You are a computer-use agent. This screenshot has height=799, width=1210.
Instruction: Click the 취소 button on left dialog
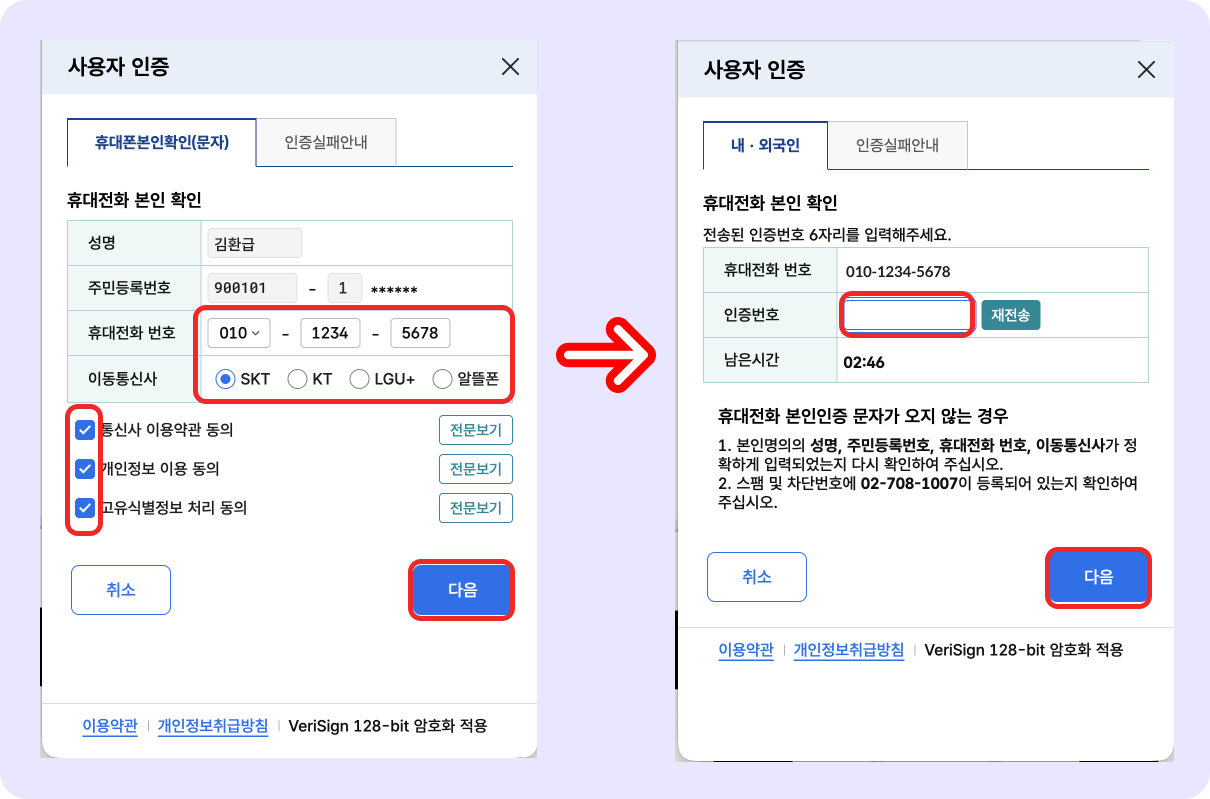(120, 589)
